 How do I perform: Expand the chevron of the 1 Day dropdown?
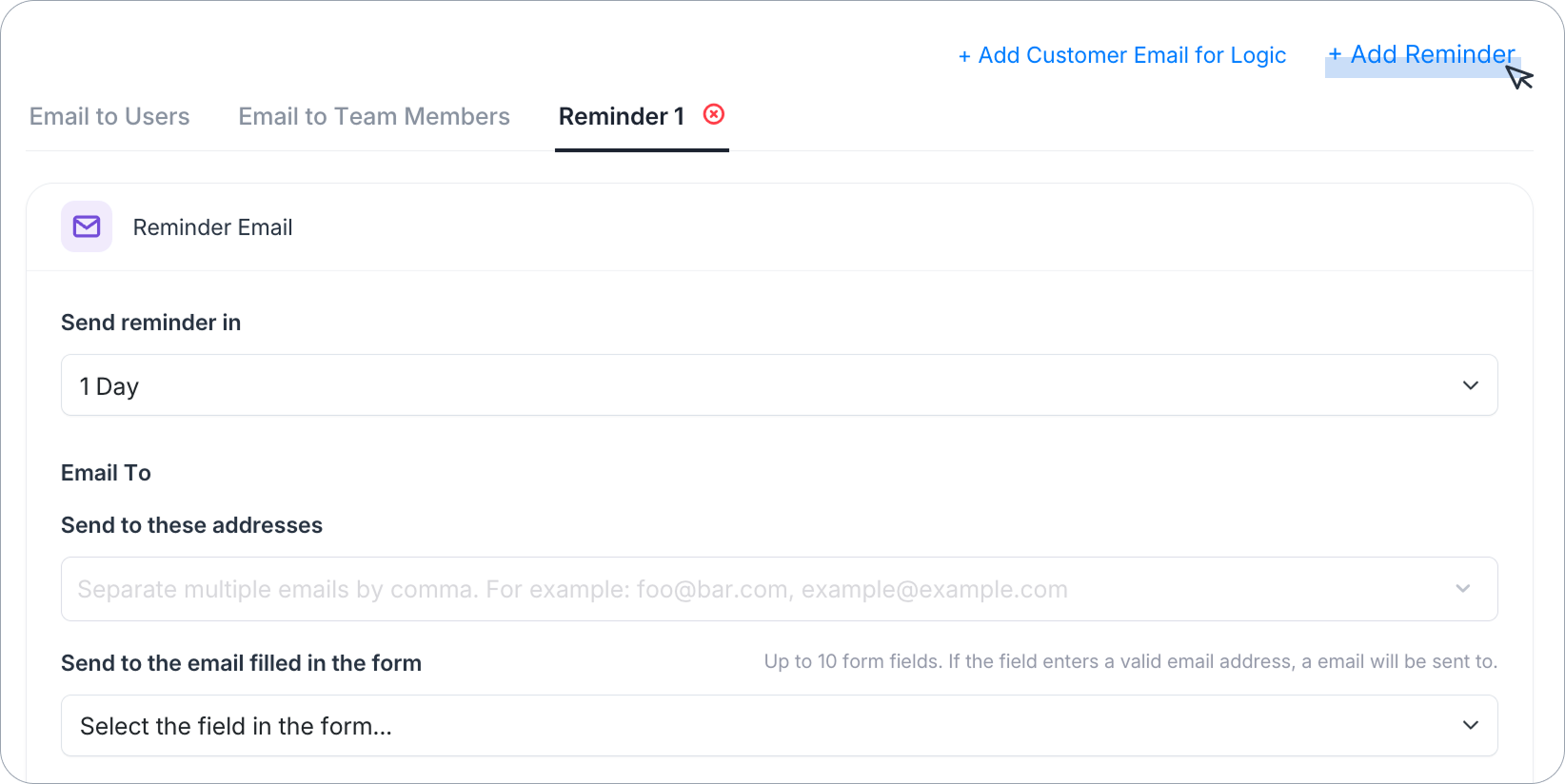(x=1471, y=385)
